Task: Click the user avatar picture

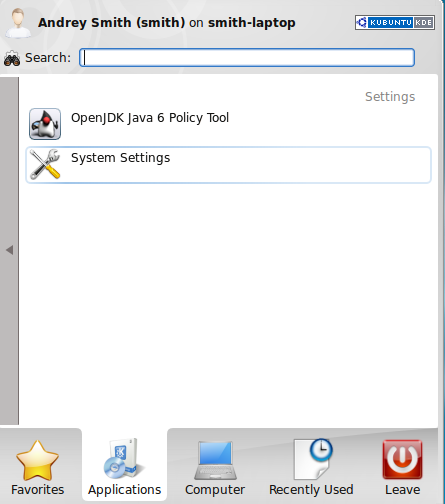Action: tap(18, 23)
